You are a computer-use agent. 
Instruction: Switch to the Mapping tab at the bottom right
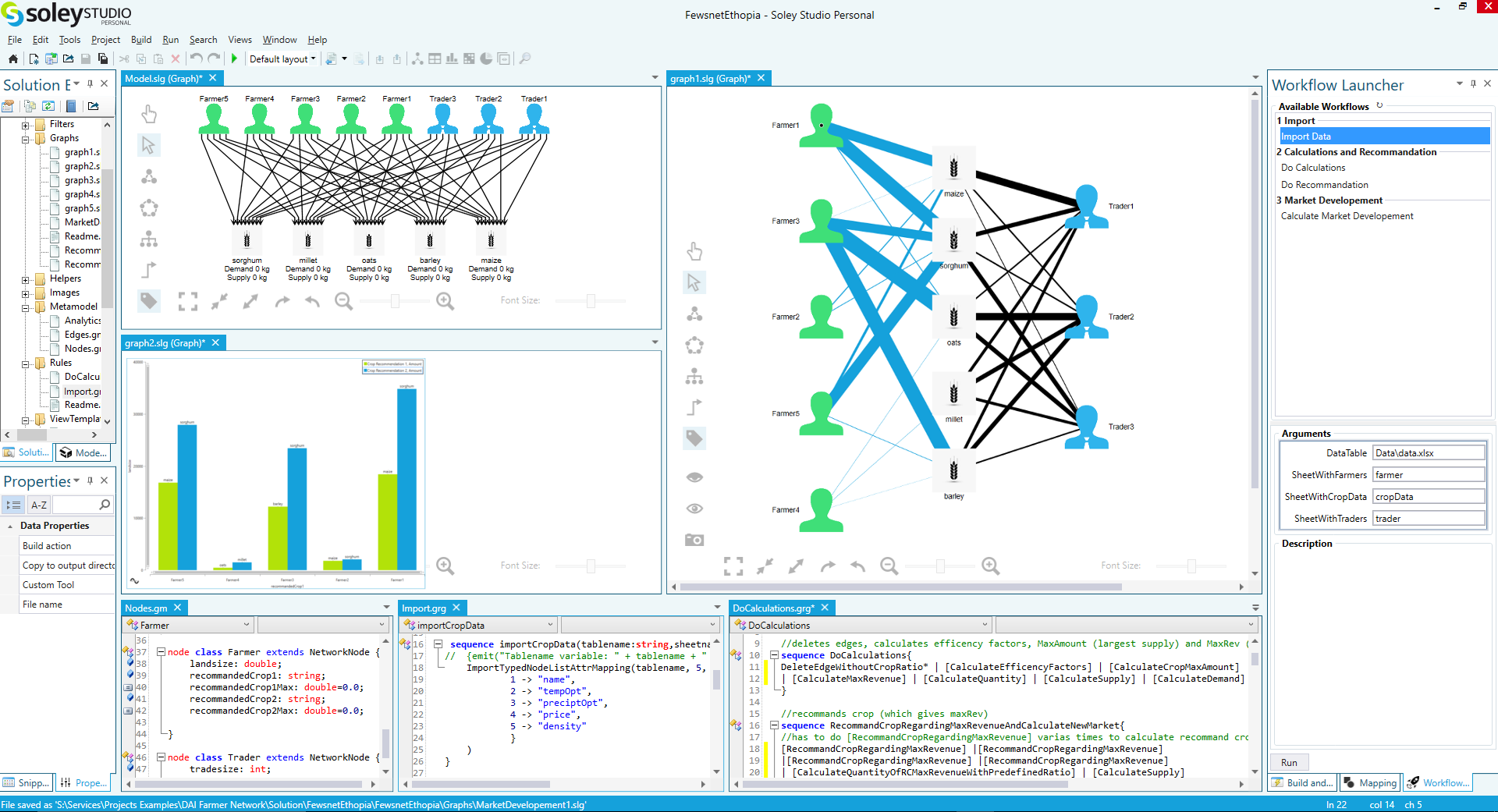(x=1370, y=782)
